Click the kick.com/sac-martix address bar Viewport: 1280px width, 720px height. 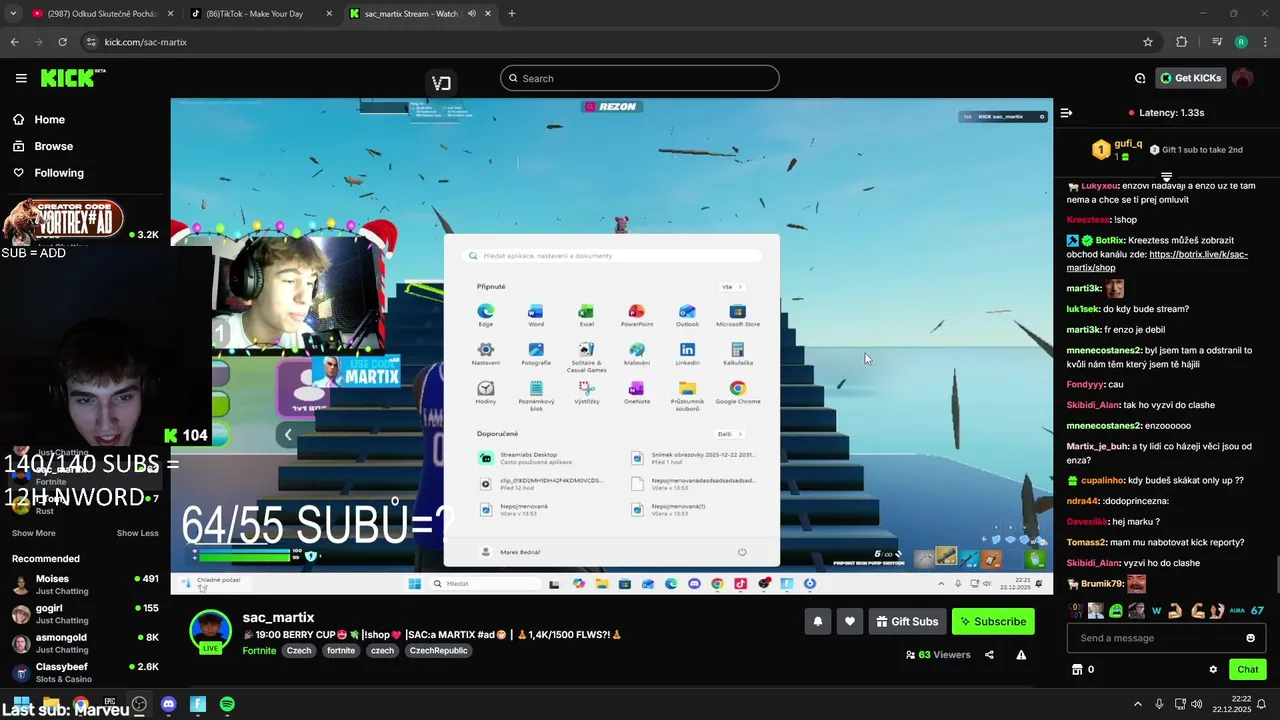(x=620, y=42)
